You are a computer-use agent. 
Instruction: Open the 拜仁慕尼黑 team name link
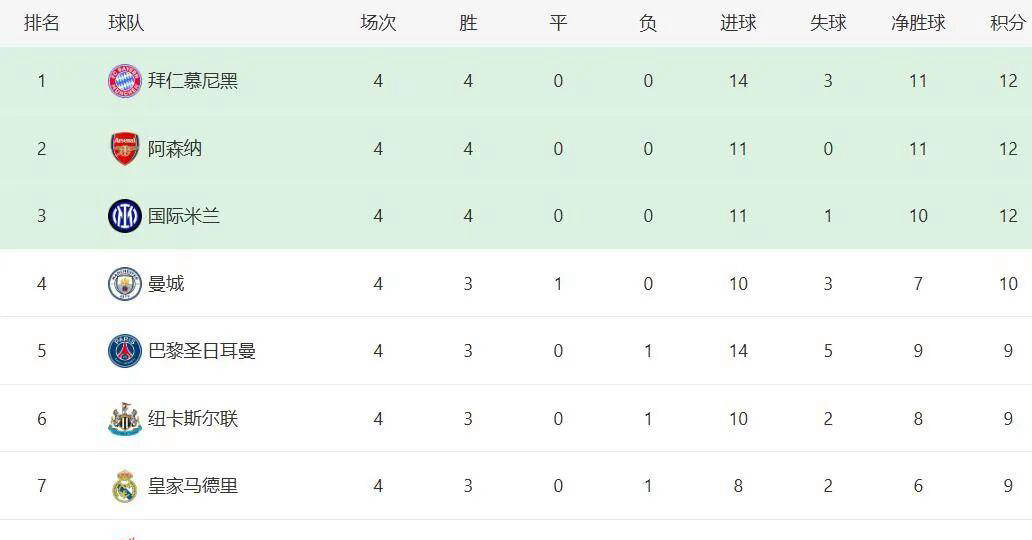click(193, 81)
